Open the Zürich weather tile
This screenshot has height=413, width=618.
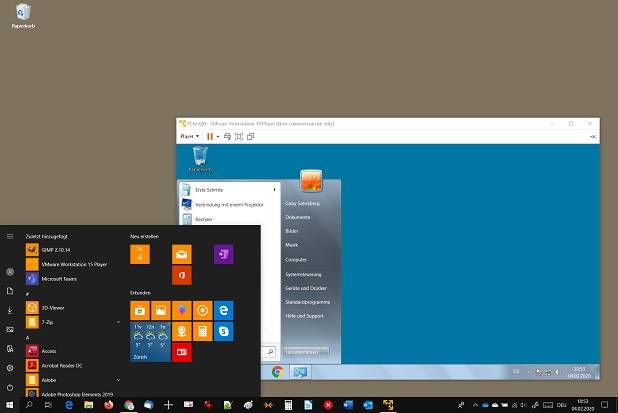(x=150, y=342)
